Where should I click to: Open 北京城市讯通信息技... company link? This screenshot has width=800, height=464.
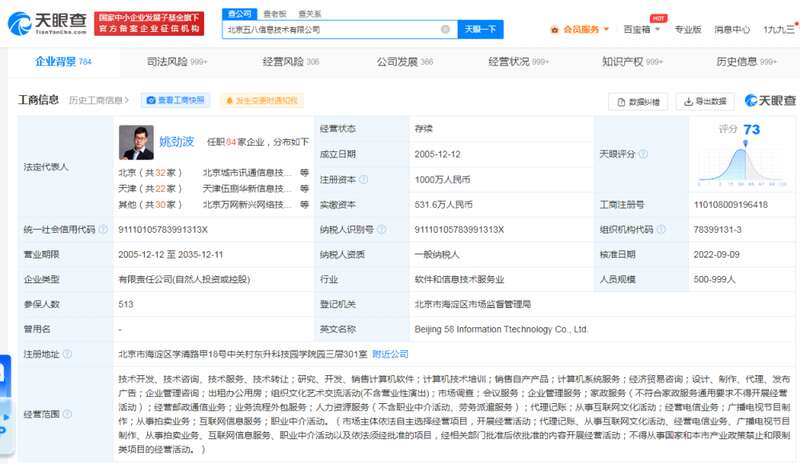(247, 173)
